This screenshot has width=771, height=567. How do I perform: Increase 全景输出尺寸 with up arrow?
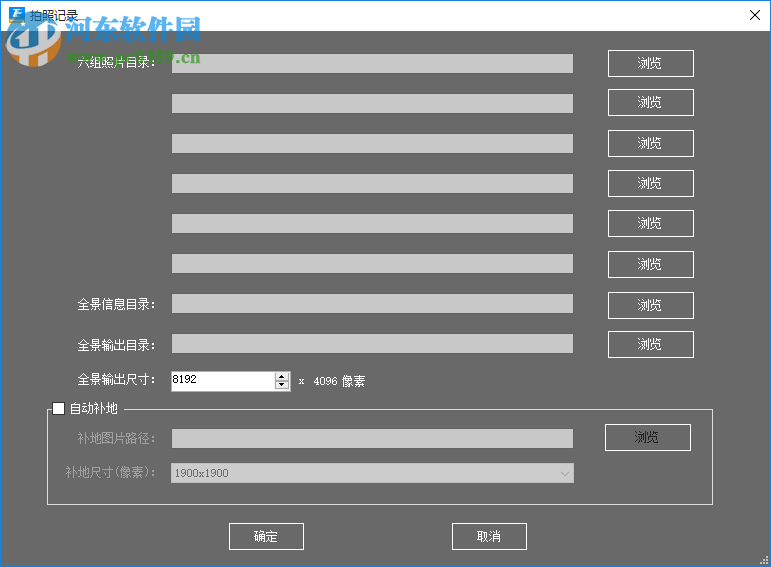(282, 377)
